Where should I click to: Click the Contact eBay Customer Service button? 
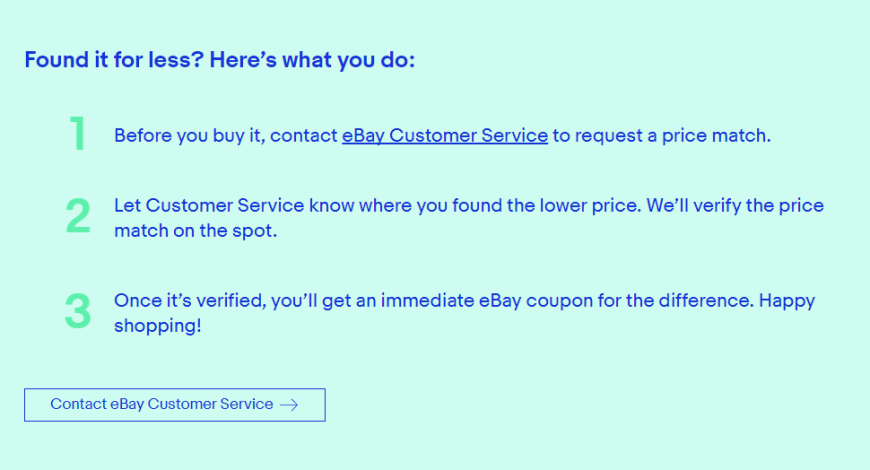pyautogui.click(x=175, y=405)
